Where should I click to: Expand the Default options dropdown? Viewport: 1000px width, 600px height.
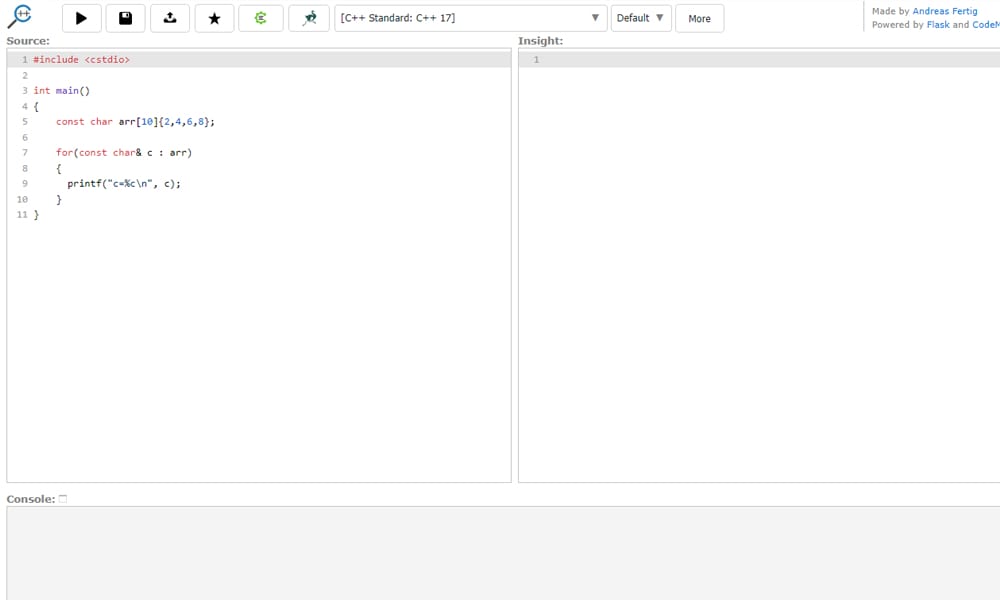[x=640, y=18]
